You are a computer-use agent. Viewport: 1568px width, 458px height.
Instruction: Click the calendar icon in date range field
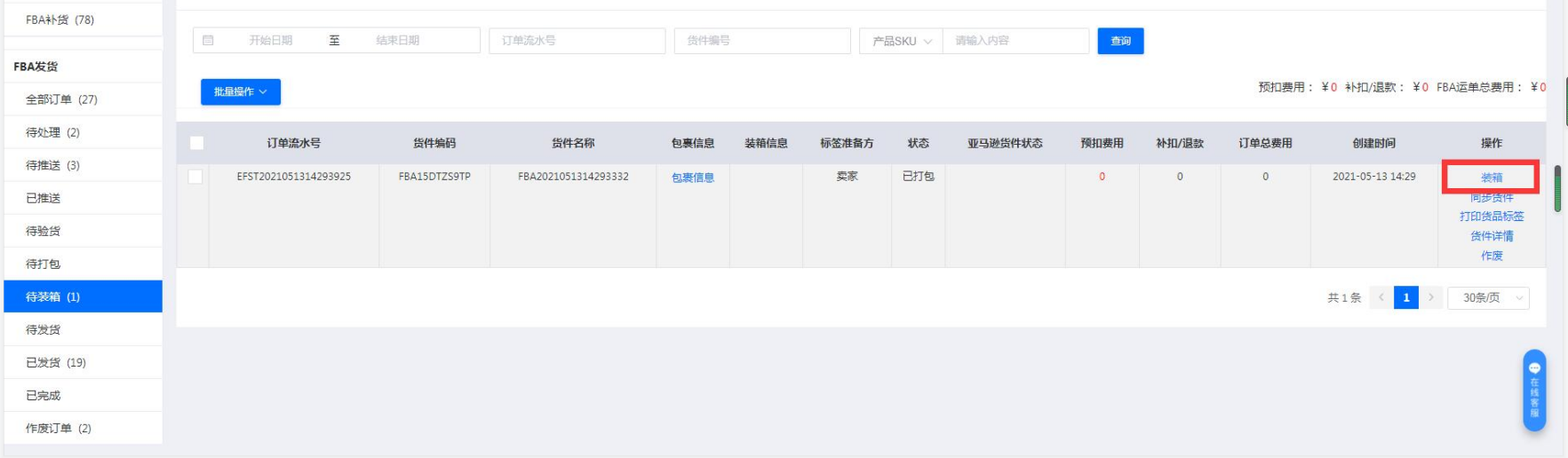pos(208,41)
